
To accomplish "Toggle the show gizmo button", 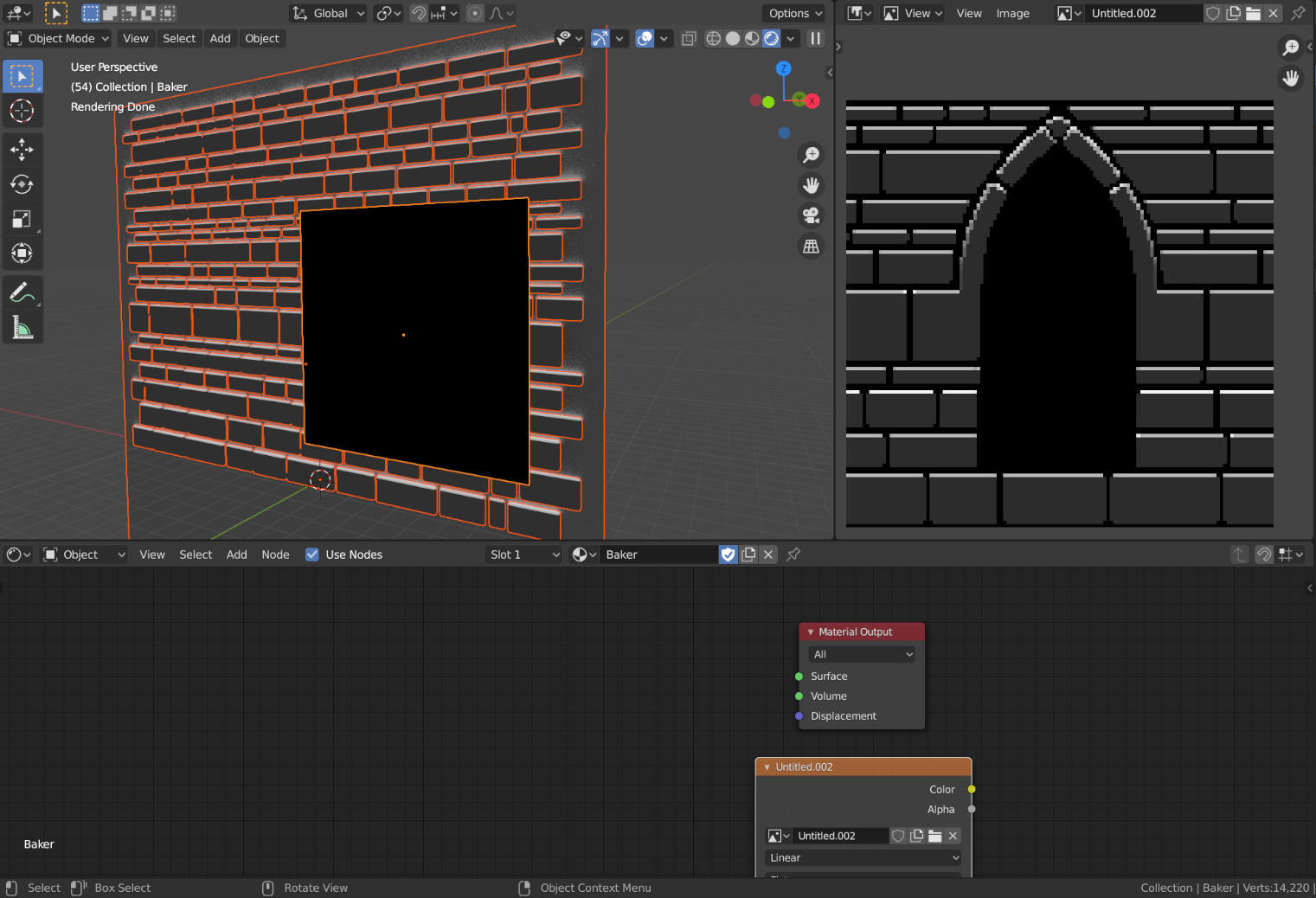I will click(x=600, y=38).
